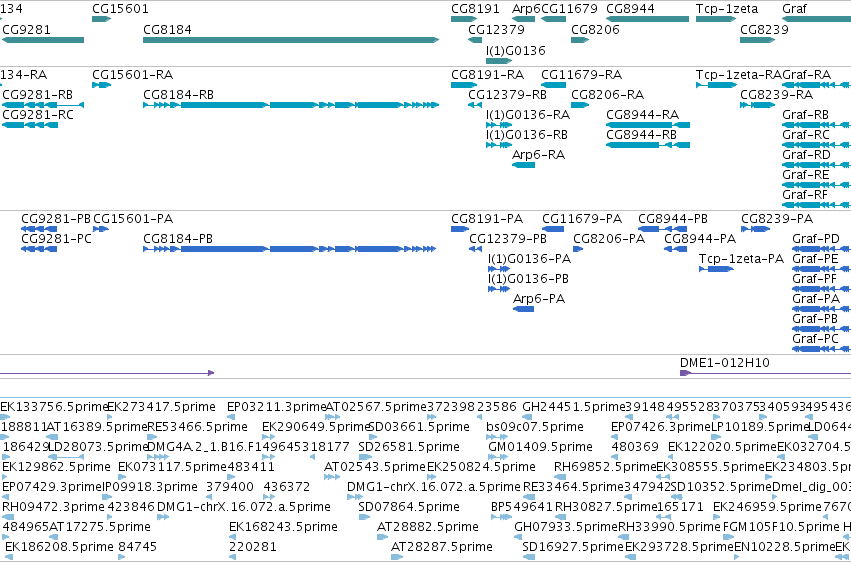Select the CG15601-PA protein label

coord(133,219)
